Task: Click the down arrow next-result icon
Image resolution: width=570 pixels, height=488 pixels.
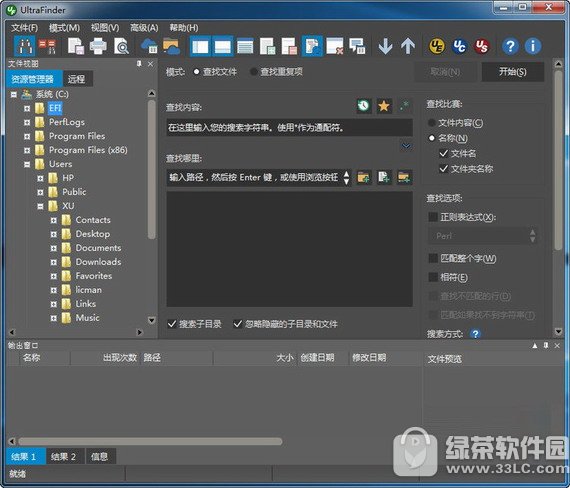Action: (x=385, y=46)
